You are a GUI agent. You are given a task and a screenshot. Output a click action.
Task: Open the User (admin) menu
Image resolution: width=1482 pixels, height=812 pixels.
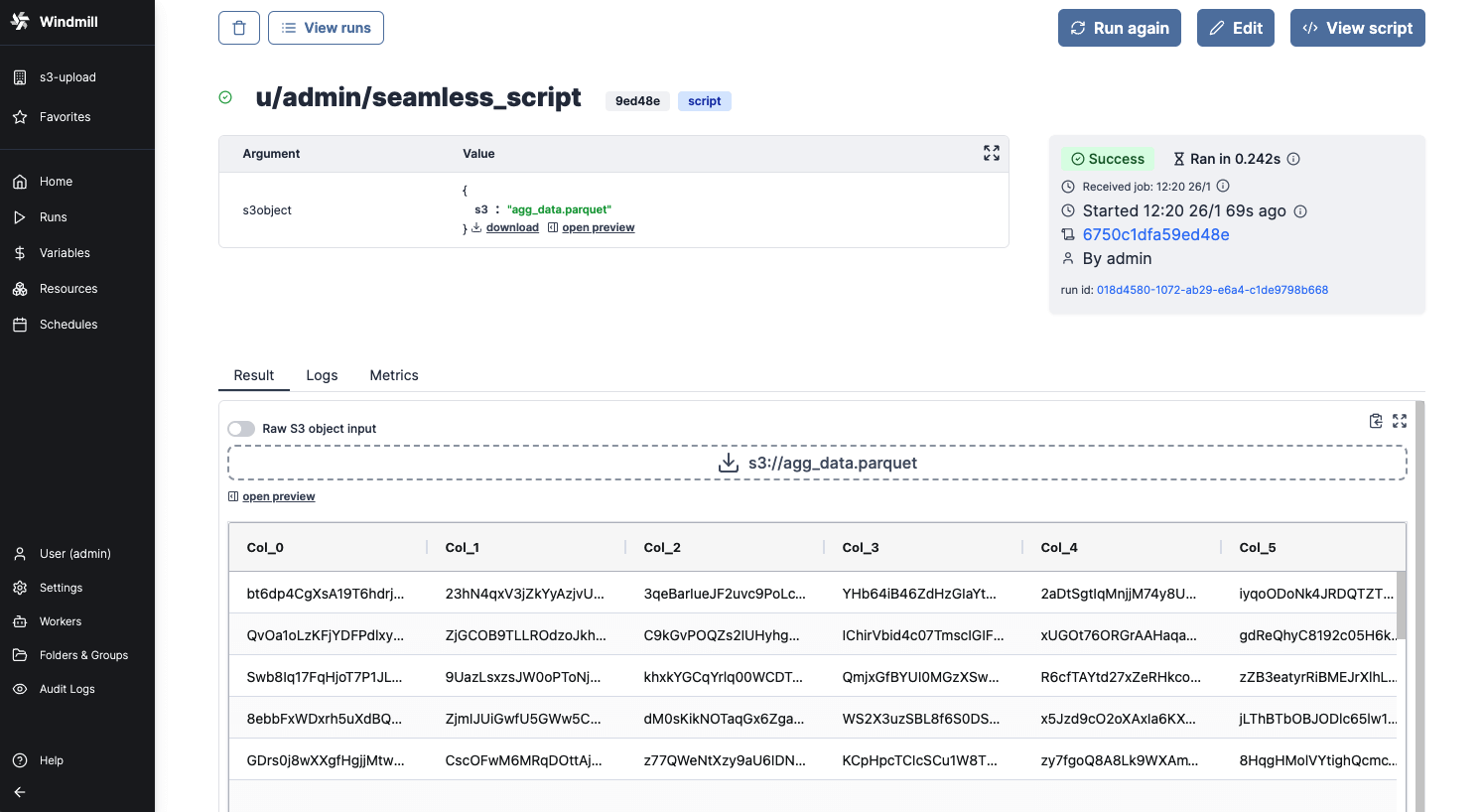(x=74, y=554)
